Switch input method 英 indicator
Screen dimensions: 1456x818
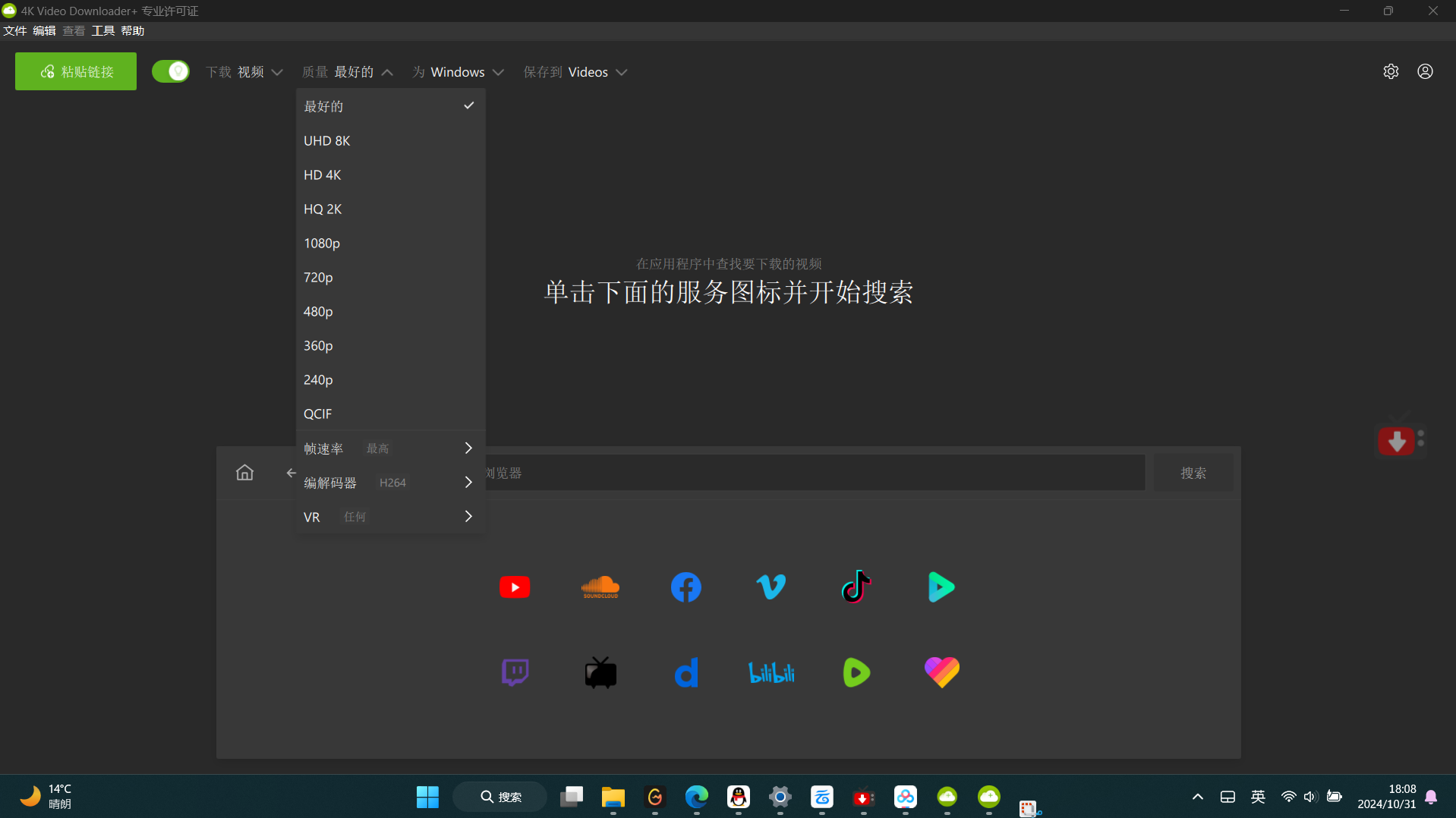click(1258, 797)
